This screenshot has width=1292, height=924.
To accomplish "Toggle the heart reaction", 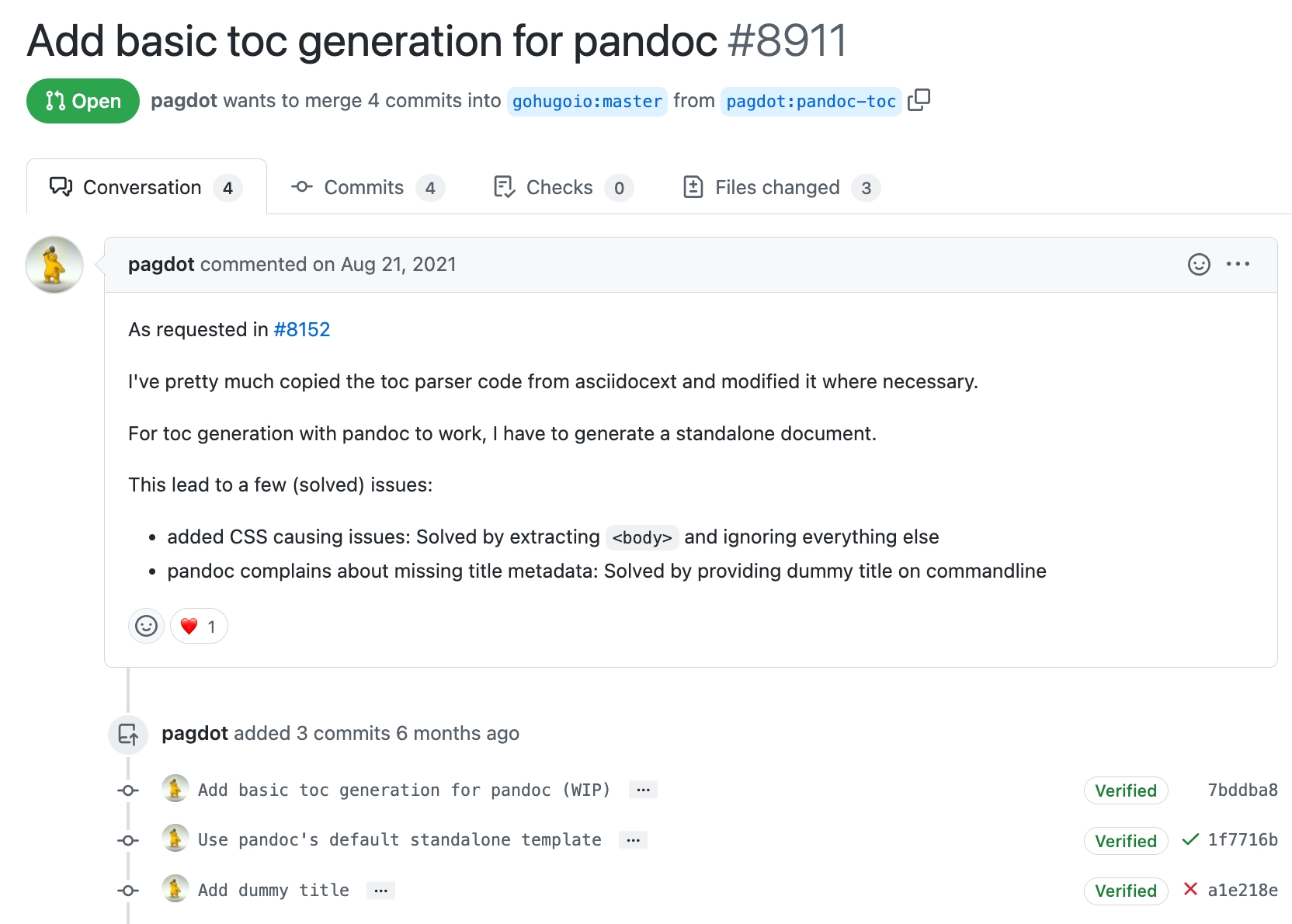I will 199,626.
